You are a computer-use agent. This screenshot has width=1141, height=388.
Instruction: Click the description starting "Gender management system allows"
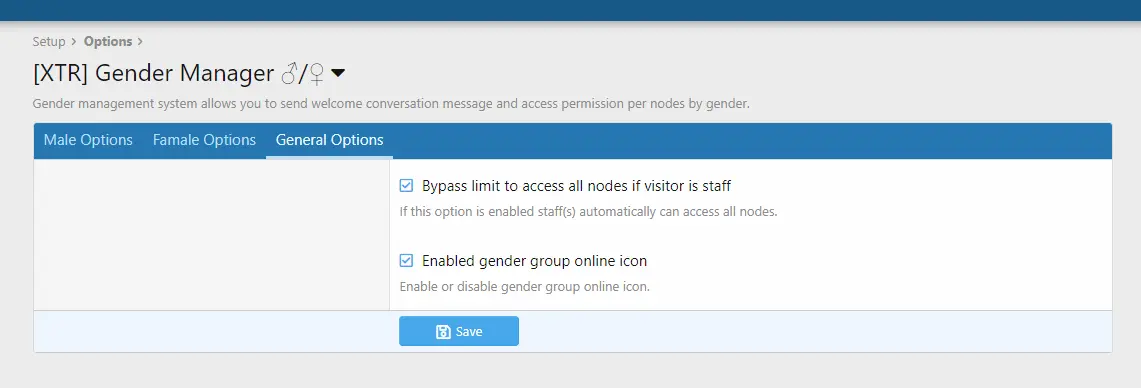(x=391, y=104)
